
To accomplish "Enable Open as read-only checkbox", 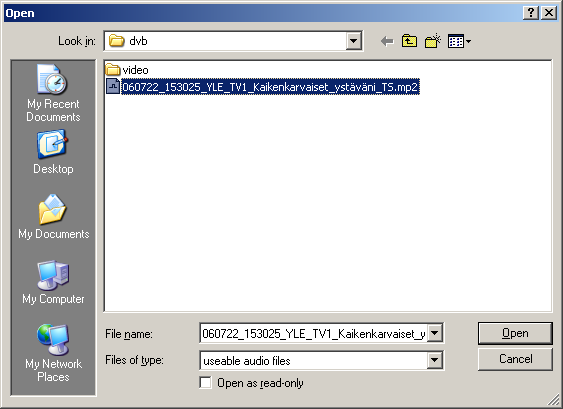I will [205, 383].
